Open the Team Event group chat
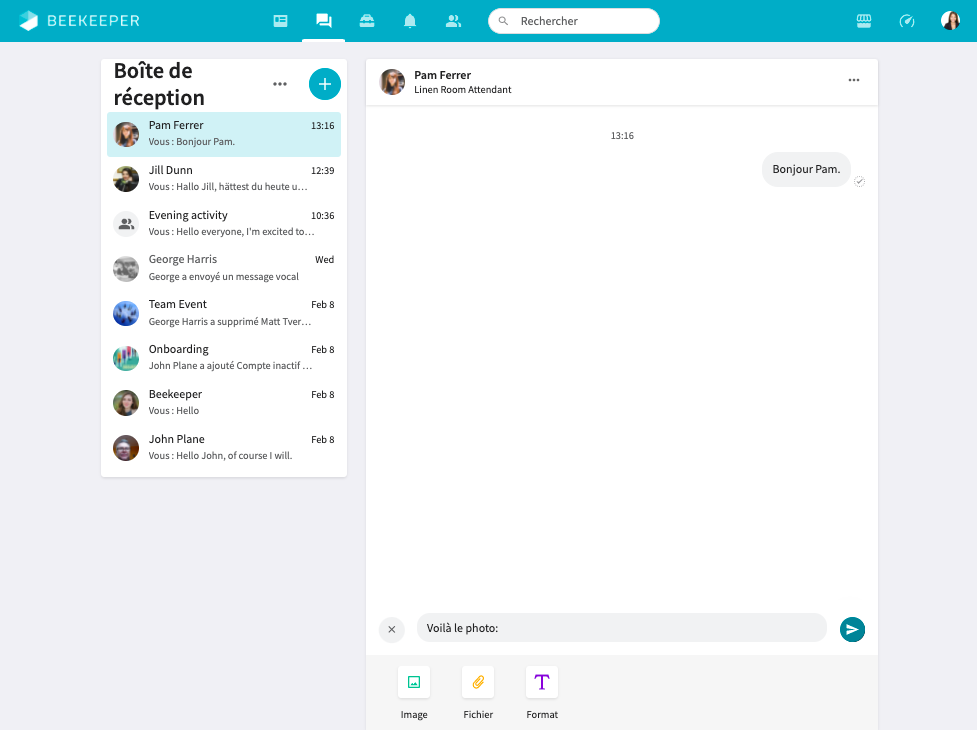The height and width of the screenshot is (730, 977). (x=223, y=312)
